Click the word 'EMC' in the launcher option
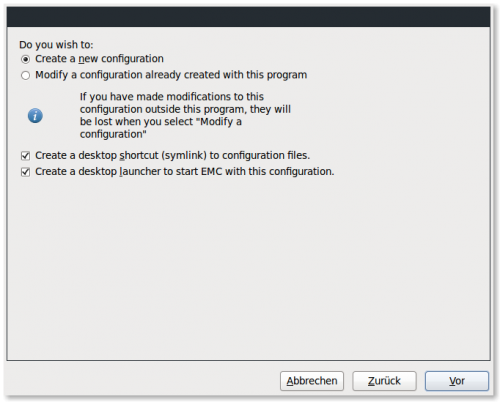Image resolution: width=500 pixels, height=402 pixels. [211, 171]
